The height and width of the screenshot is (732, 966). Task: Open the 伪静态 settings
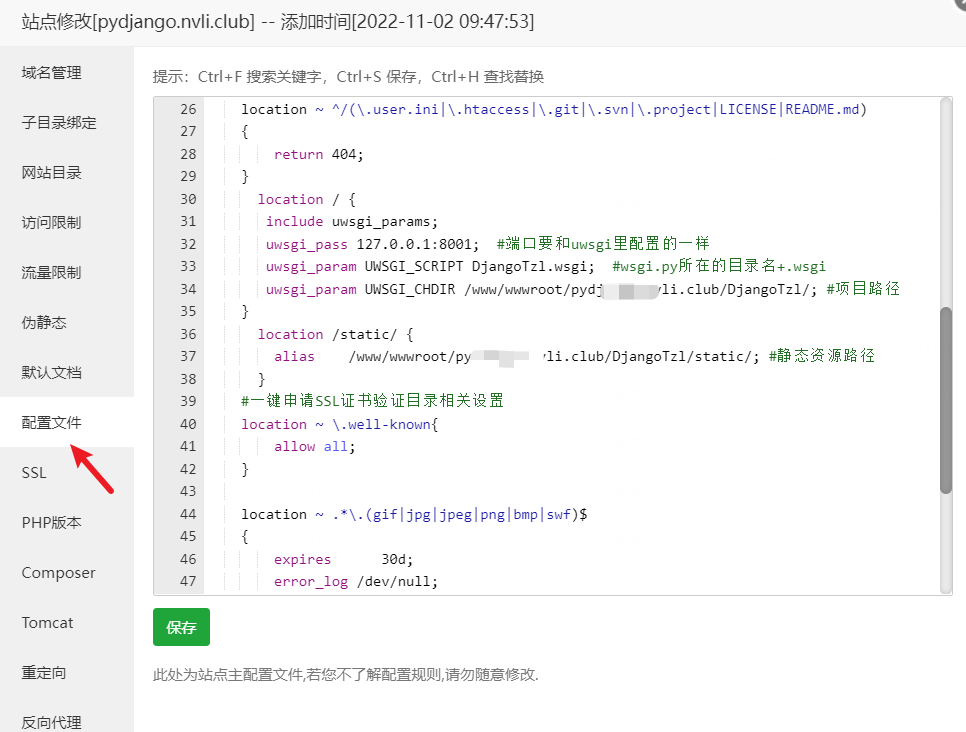click(45, 323)
